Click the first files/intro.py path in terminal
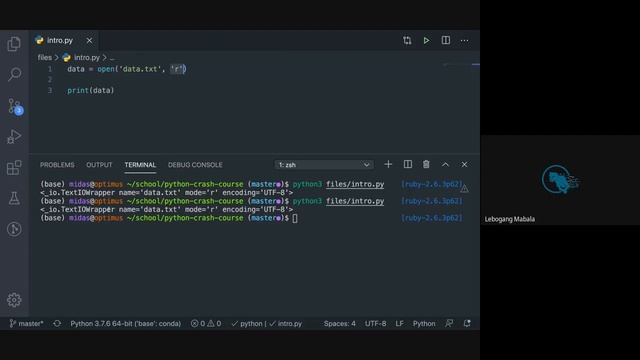This screenshot has height=360, width=640. (355, 184)
